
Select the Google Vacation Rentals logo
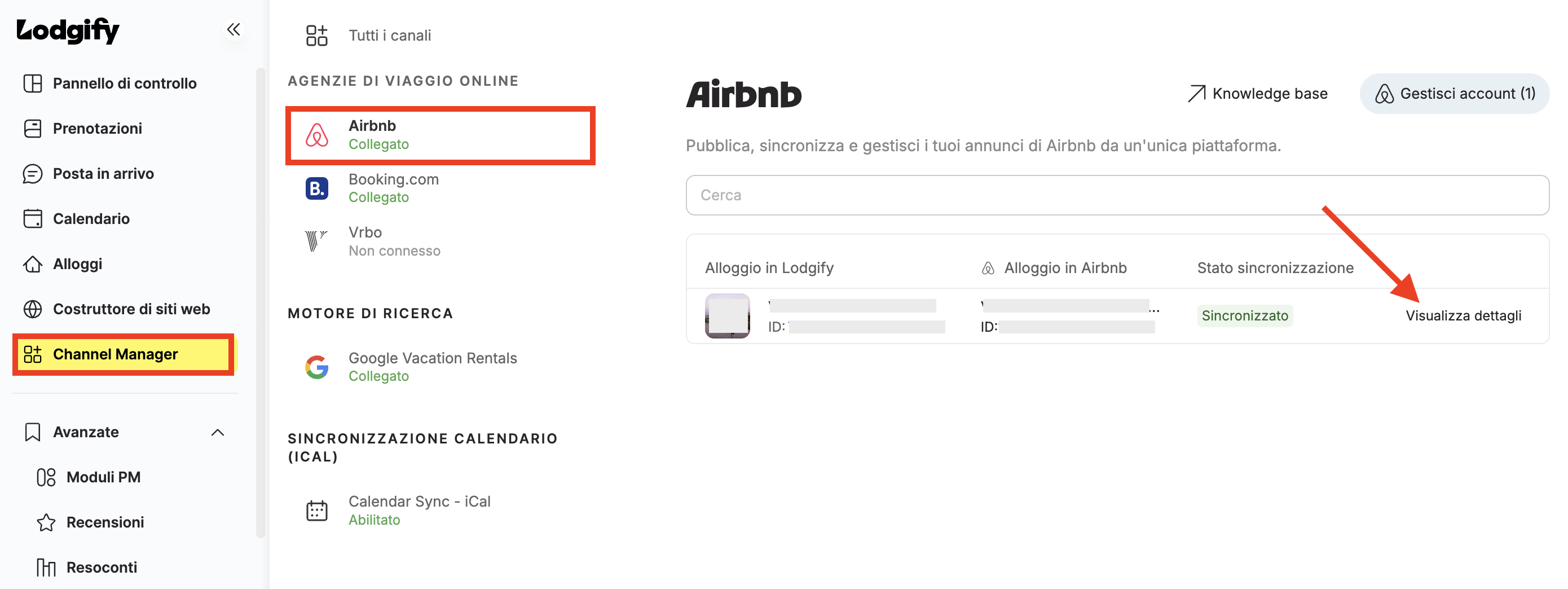coord(316,367)
